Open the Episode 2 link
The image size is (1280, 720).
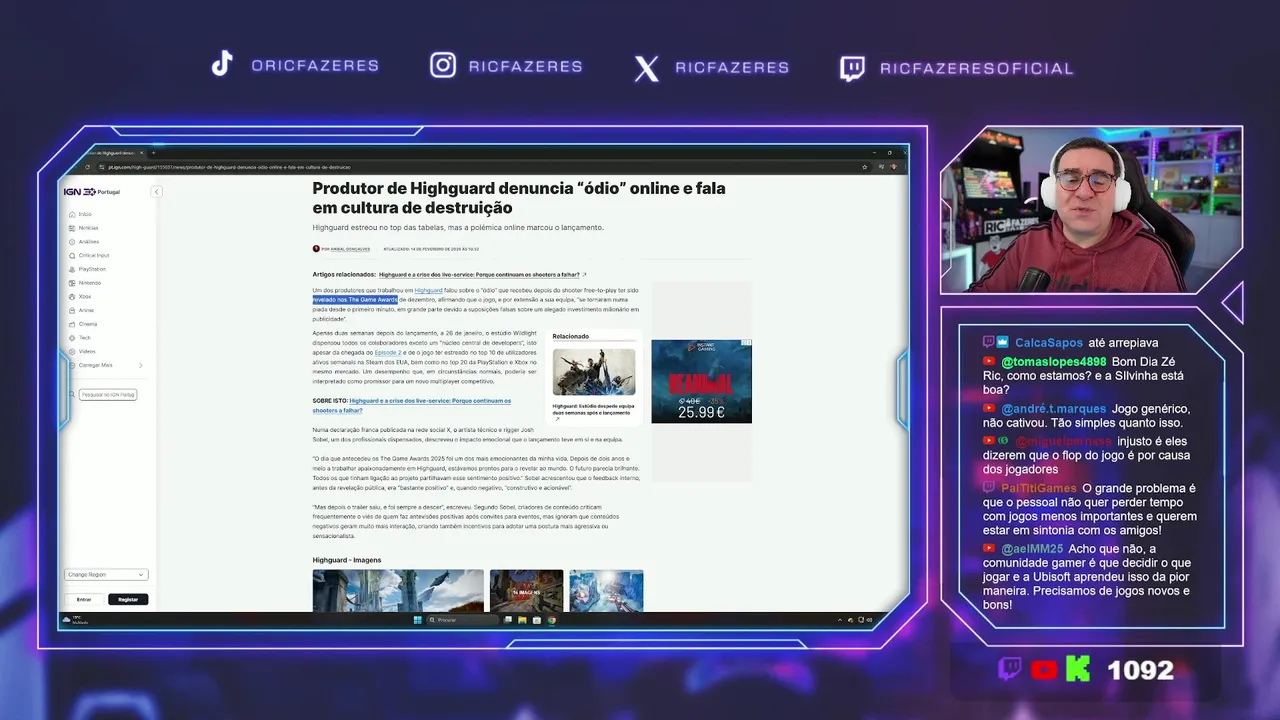pyautogui.click(x=388, y=353)
